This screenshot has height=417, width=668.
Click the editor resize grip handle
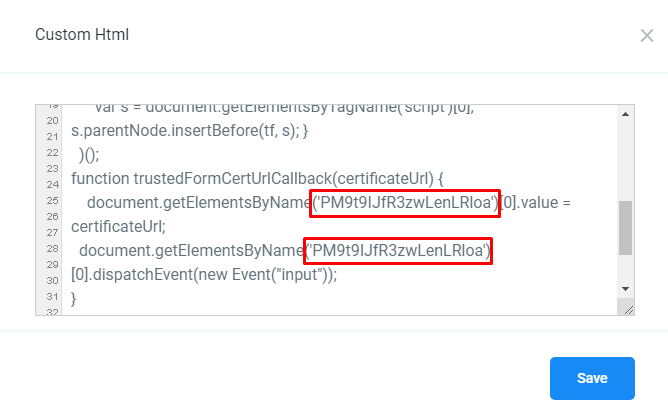pos(629,310)
